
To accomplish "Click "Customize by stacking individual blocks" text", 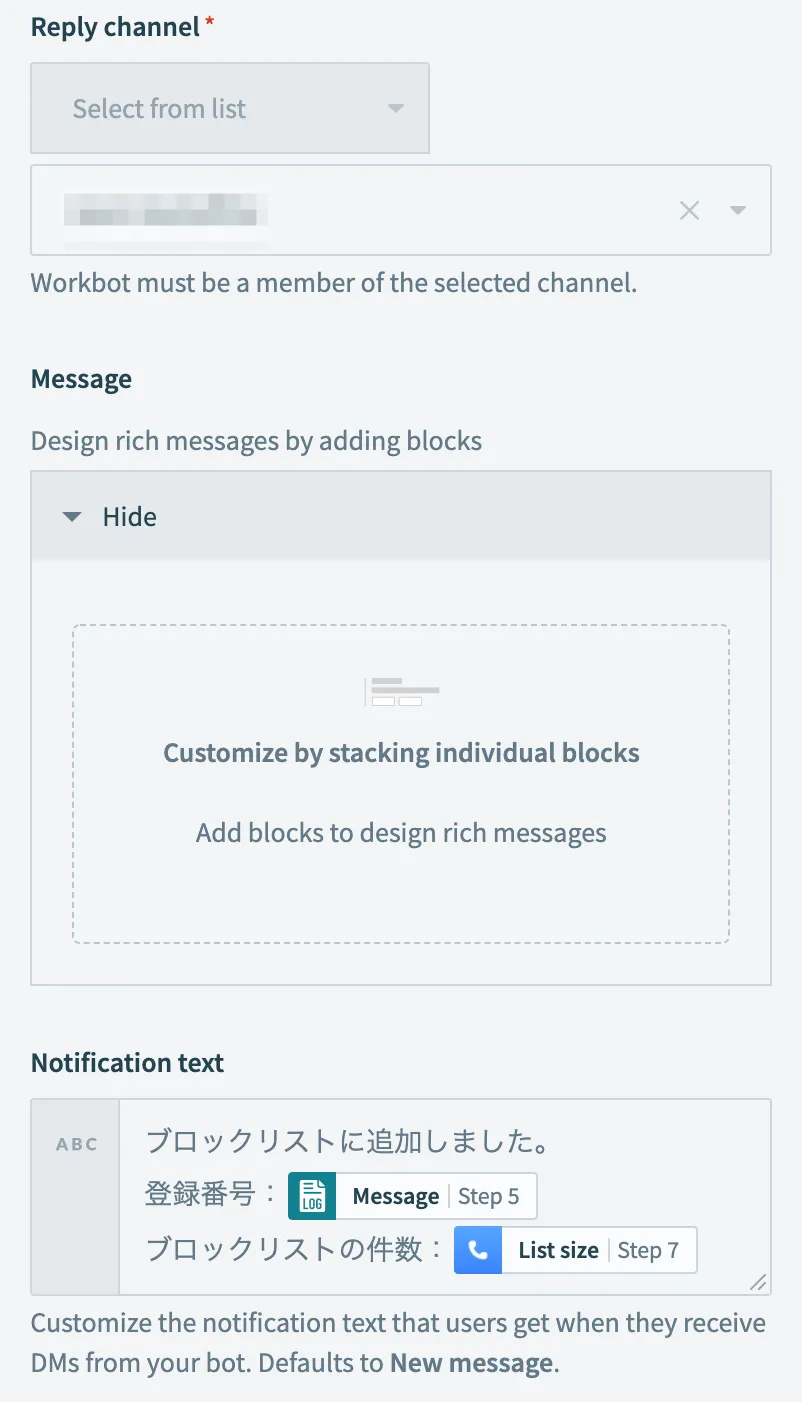I will [401, 753].
